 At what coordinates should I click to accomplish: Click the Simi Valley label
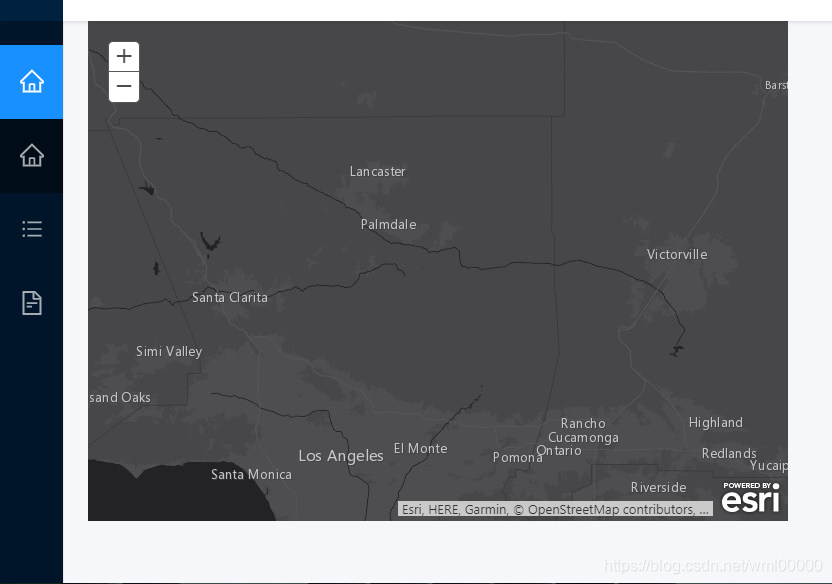click(169, 352)
